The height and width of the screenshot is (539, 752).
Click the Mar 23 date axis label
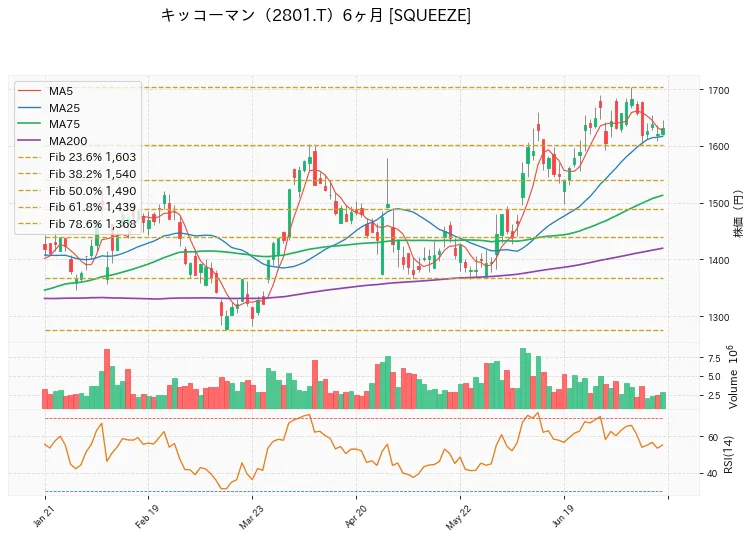[250, 516]
